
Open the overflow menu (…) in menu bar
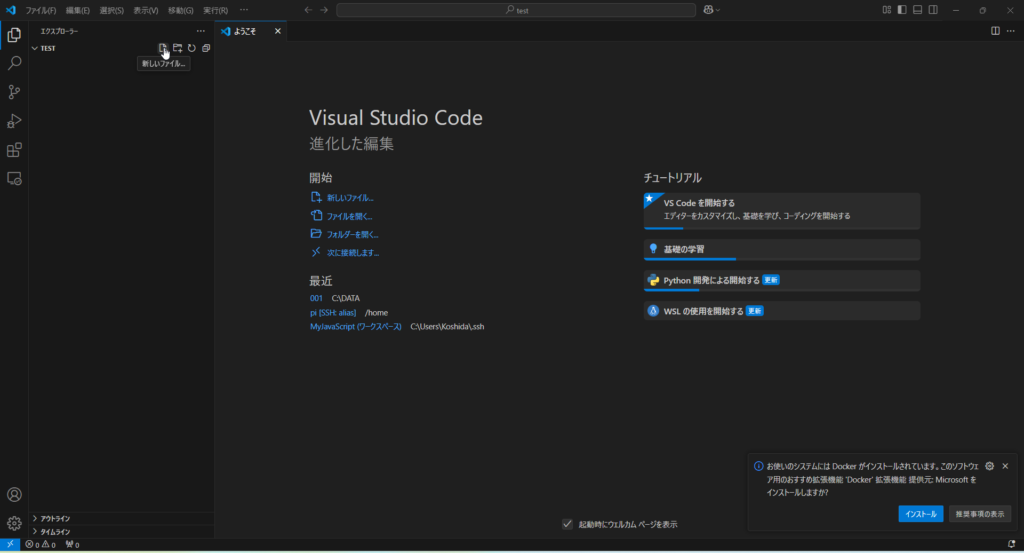(244, 10)
